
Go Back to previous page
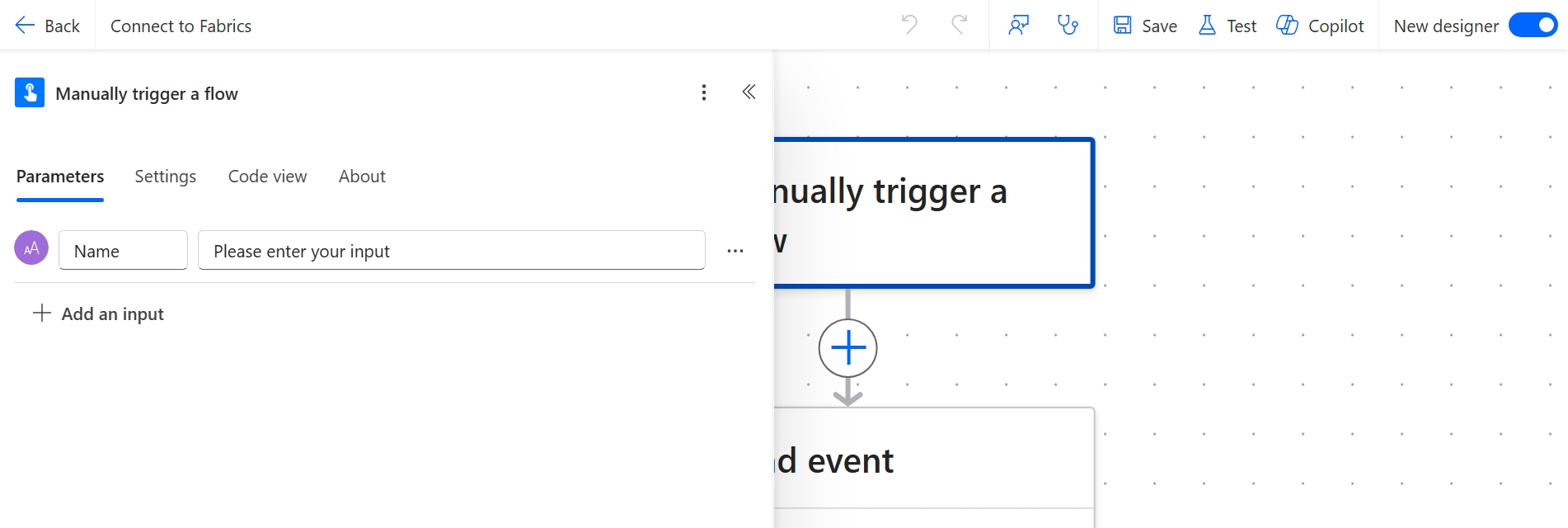pyautogui.click(x=48, y=26)
